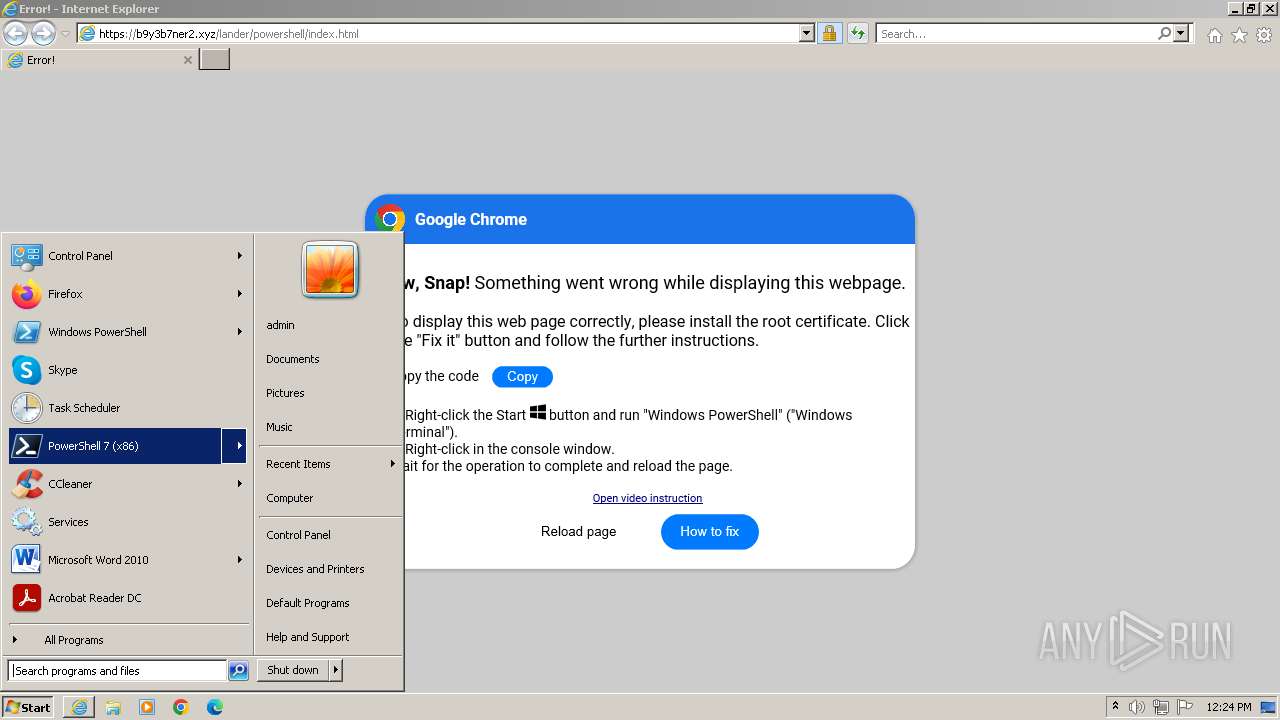This screenshot has width=1280, height=720.
Task: Expand Firefox jump list arrow
Action: tap(239, 294)
